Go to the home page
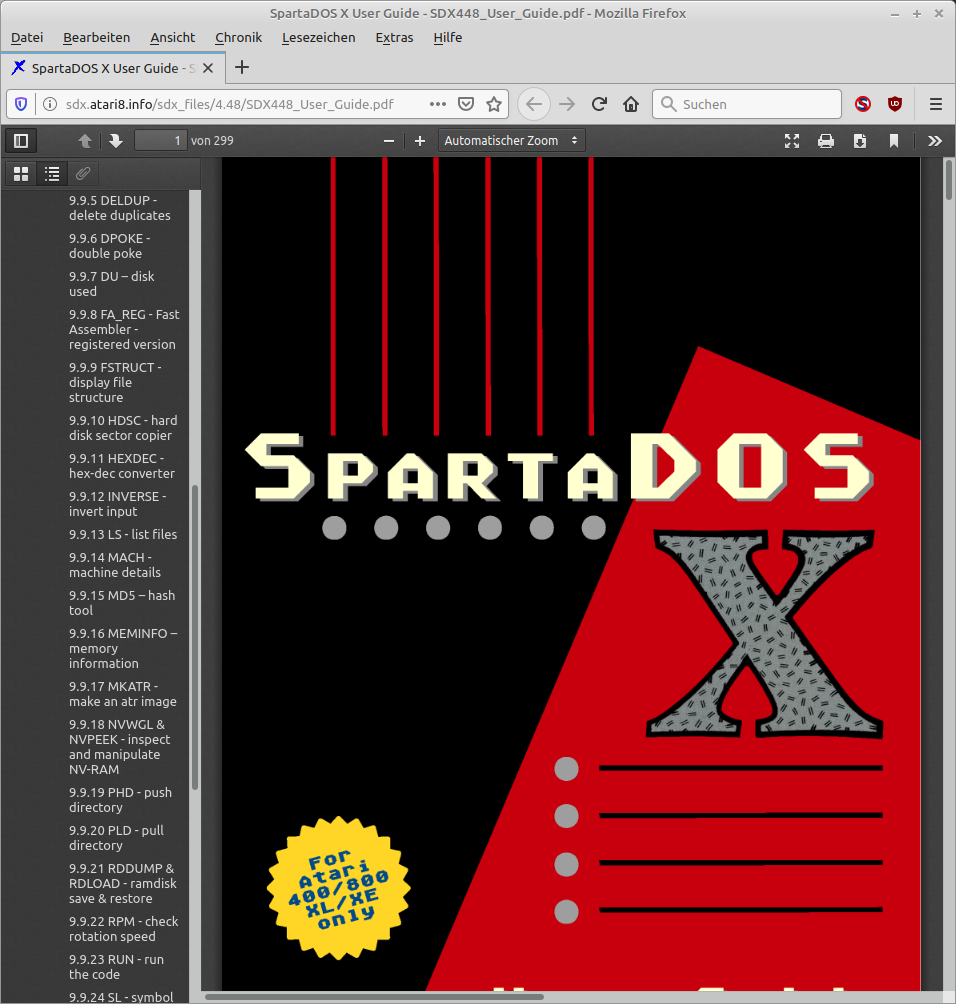This screenshot has height=1004, width=956. 631,104
